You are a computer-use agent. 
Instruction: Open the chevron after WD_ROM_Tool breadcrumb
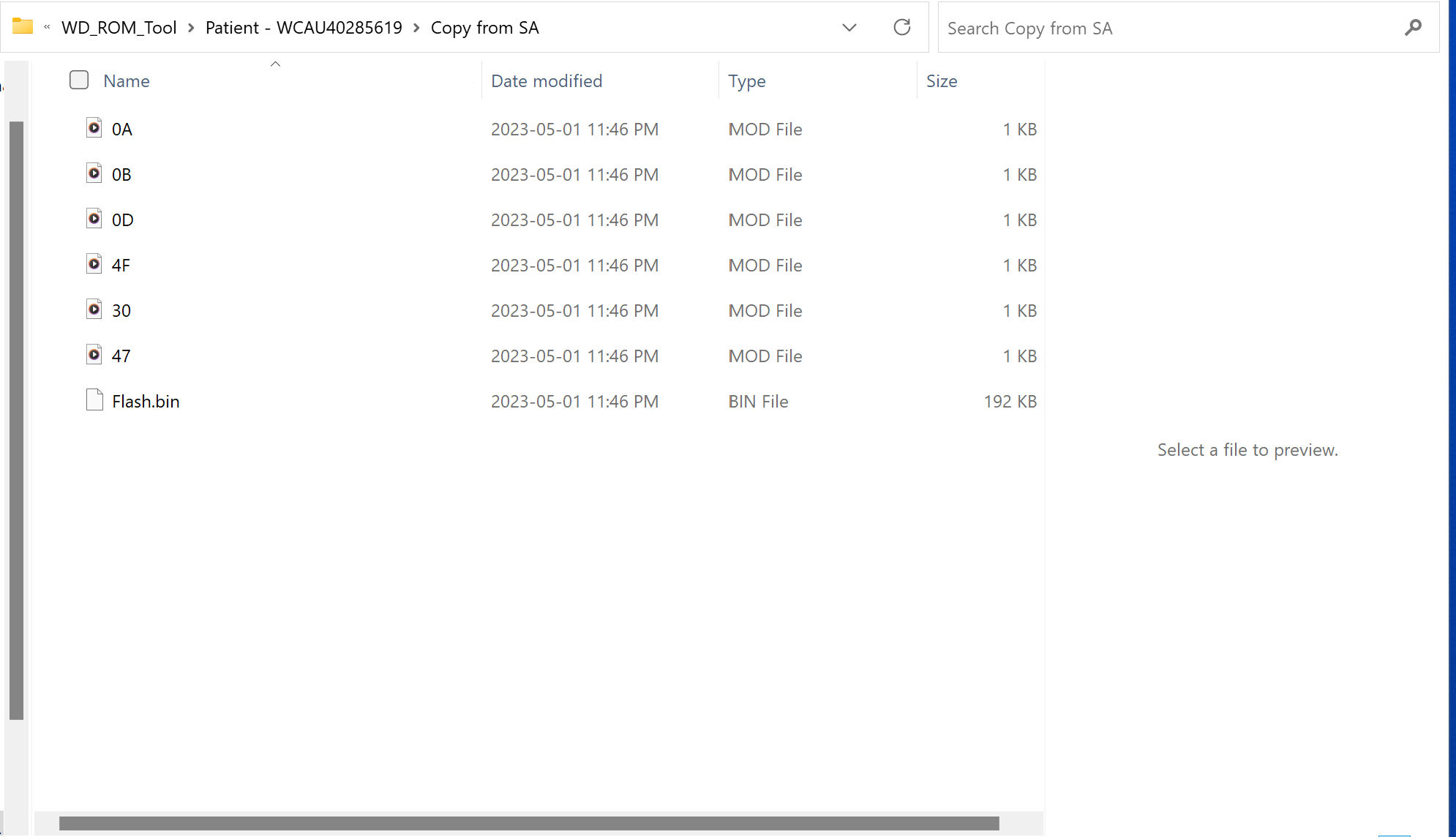(x=191, y=28)
